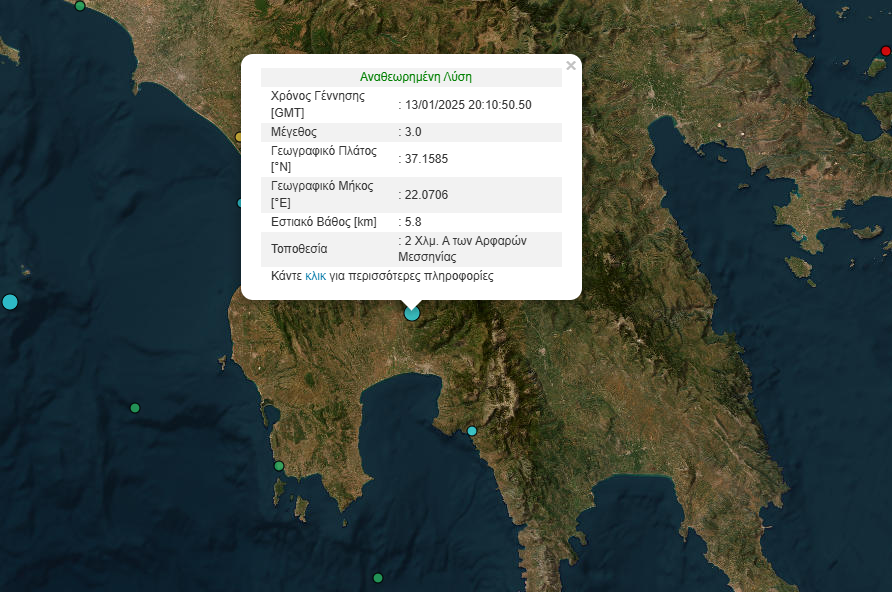Click the green marker in open sea west of the peninsula
The height and width of the screenshot is (592, 892).
(x=135, y=407)
